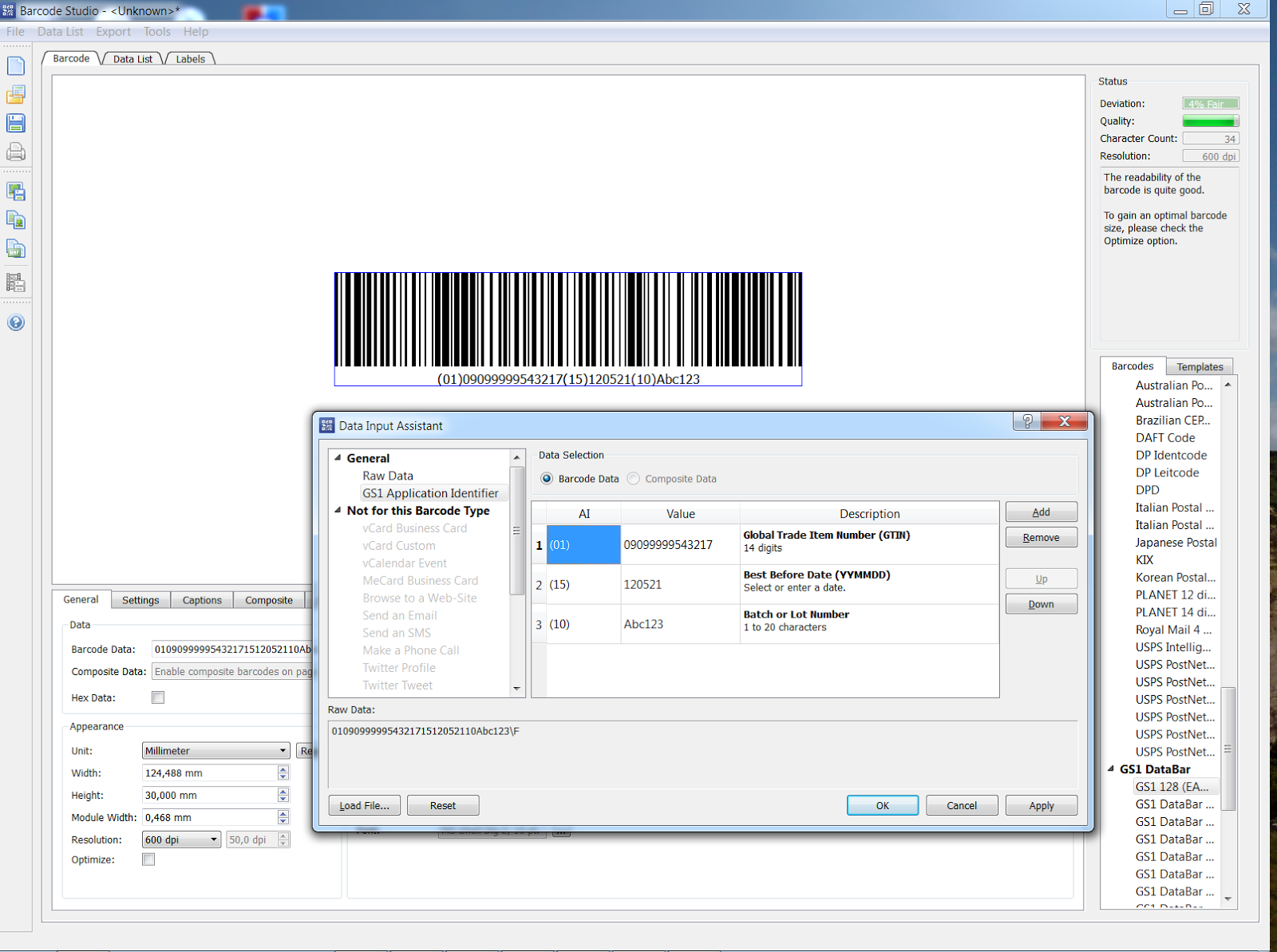Open the Resolution 600 dpi dropdown
This screenshot has height=952, width=1277.
coord(181,839)
